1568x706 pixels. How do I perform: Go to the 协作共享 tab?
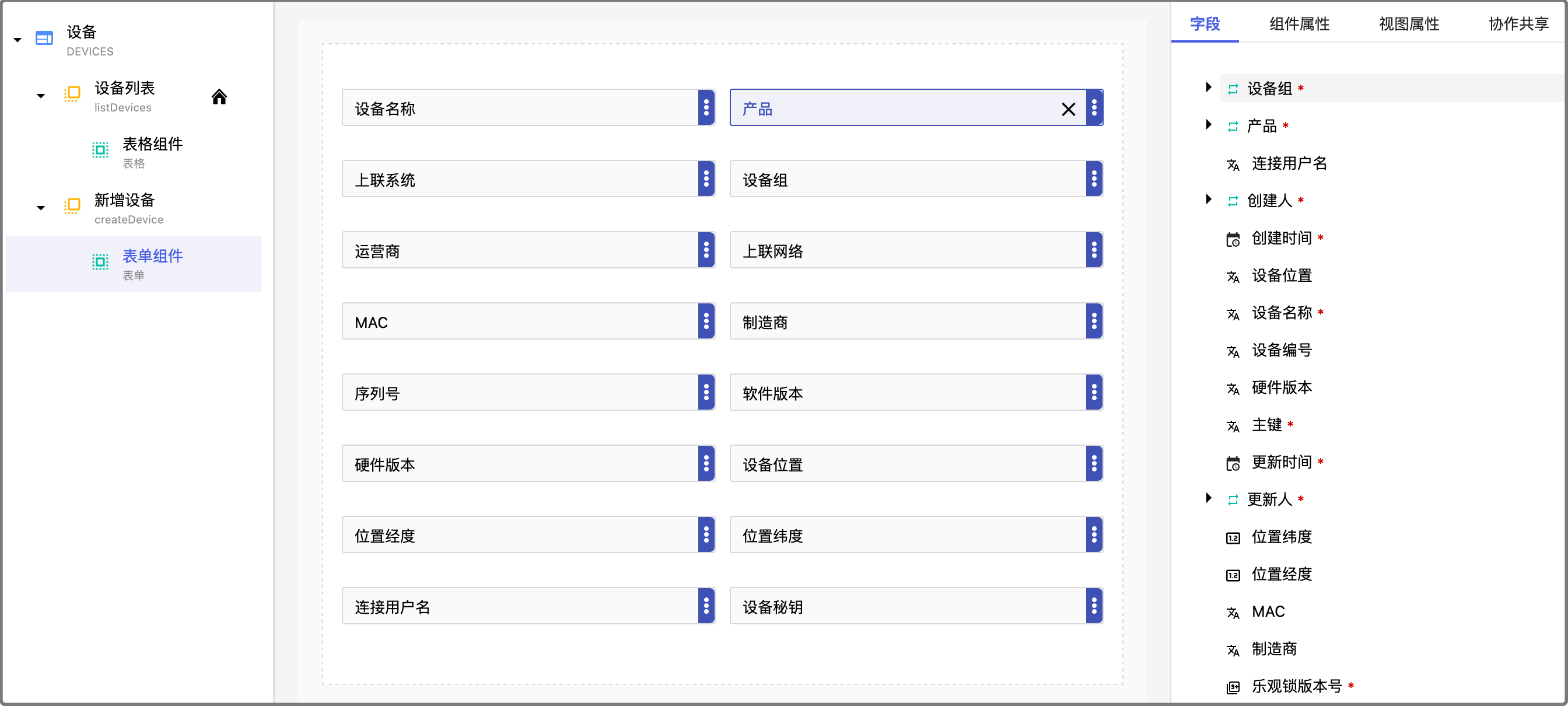(x=1518, y=24)
